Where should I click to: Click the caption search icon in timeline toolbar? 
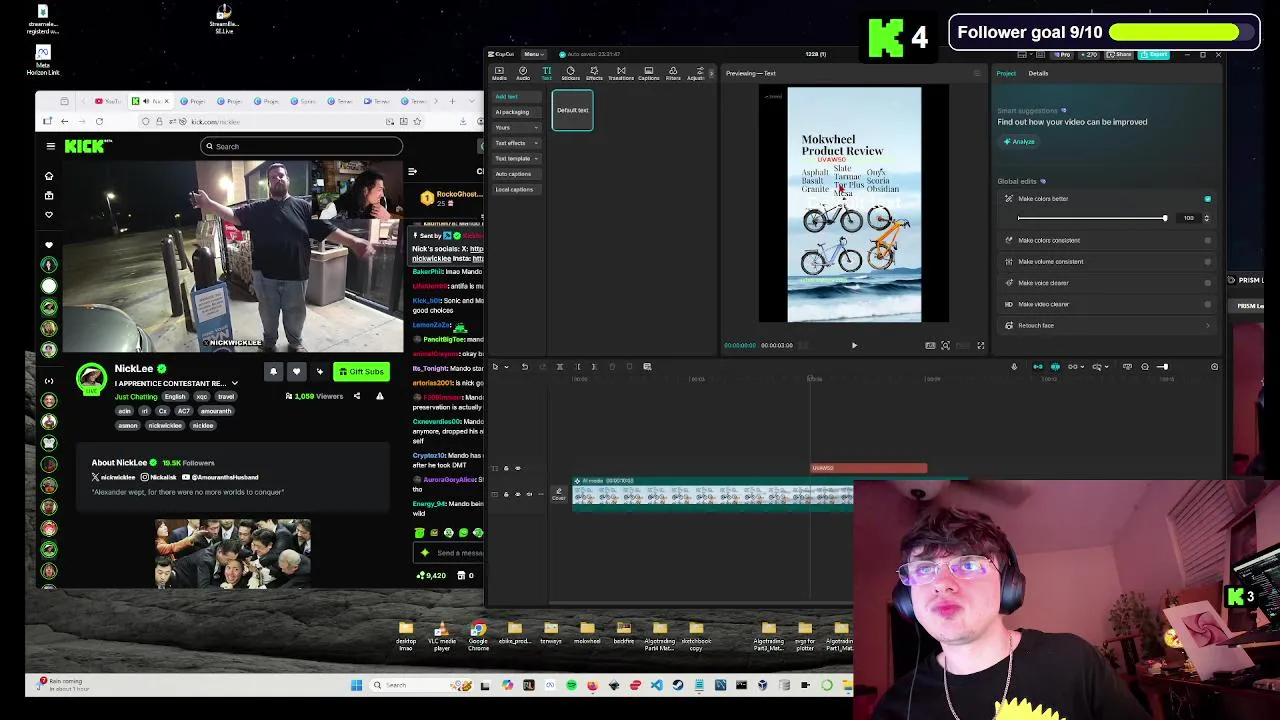tap(647, 367)
